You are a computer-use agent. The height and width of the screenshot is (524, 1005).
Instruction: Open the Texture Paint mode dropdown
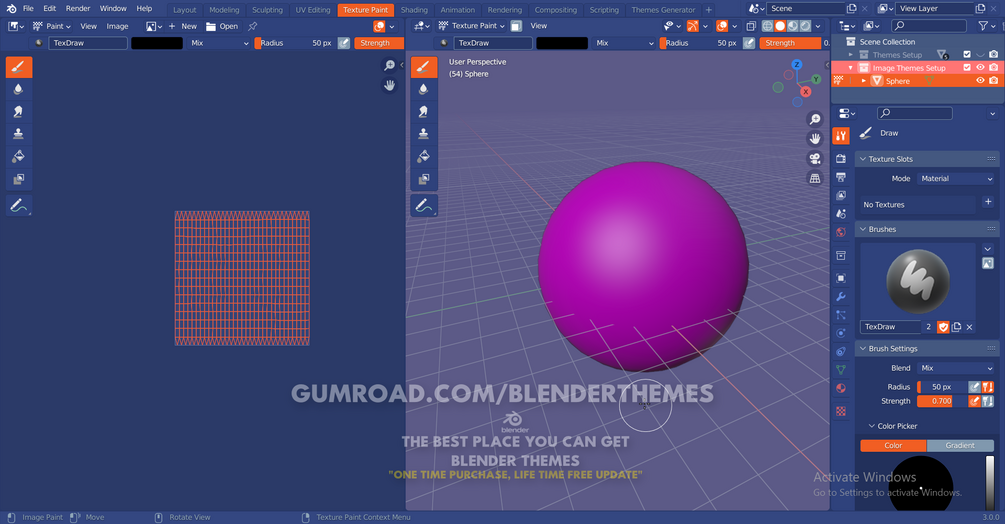pos(472,26)
